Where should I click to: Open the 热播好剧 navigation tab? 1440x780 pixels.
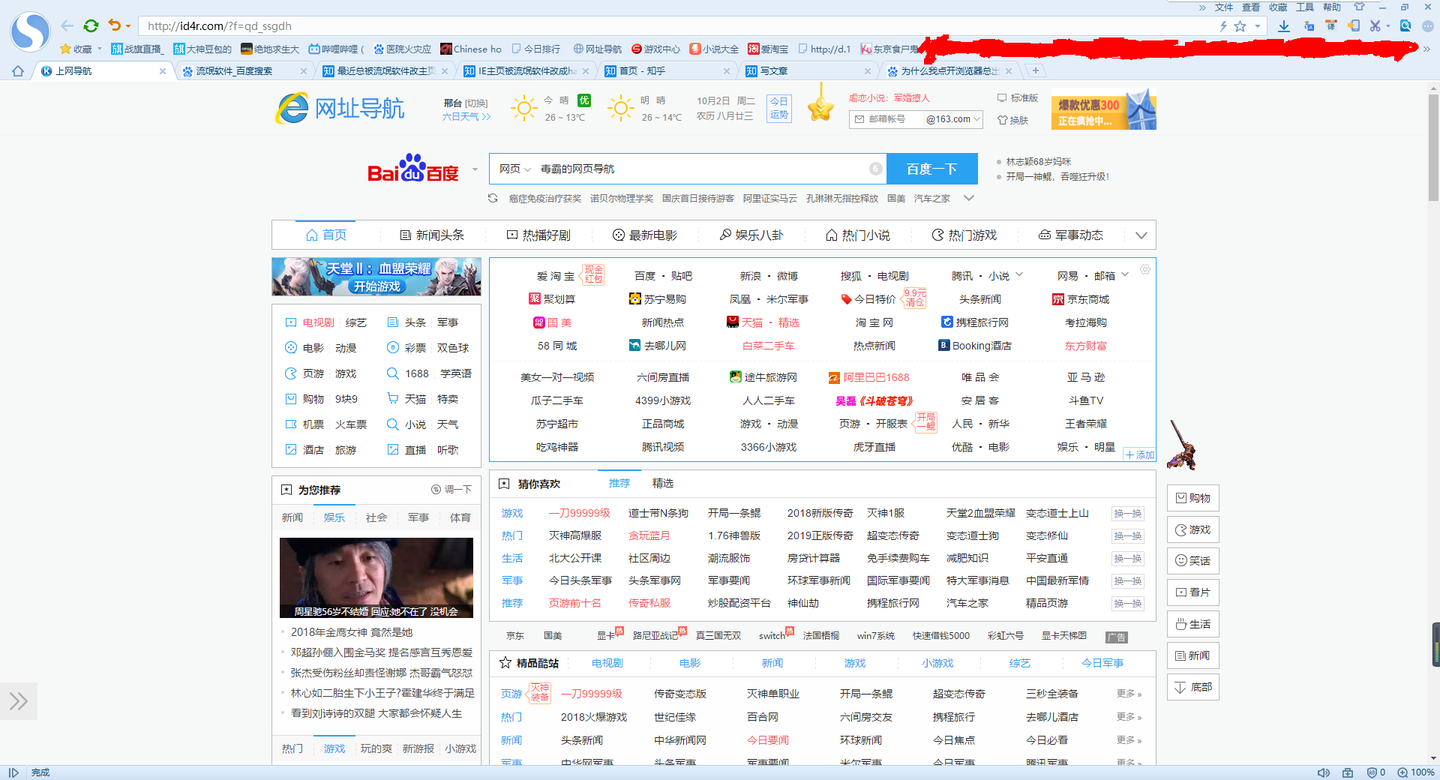coord(538,235)
